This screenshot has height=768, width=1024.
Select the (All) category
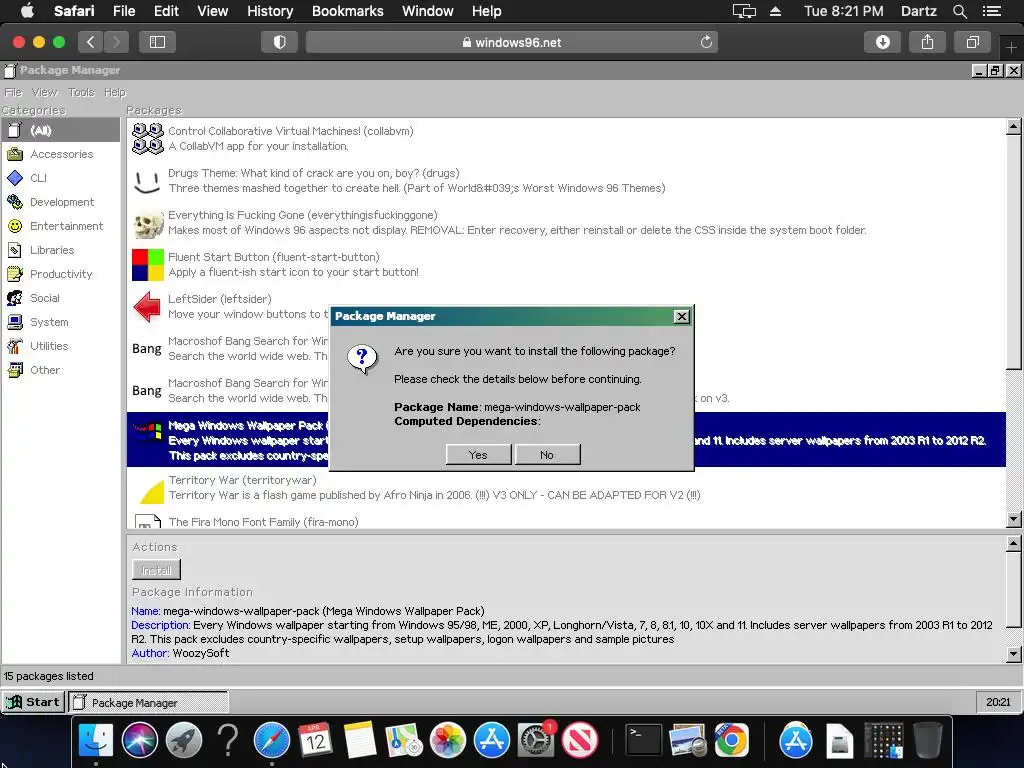[61, 131]
